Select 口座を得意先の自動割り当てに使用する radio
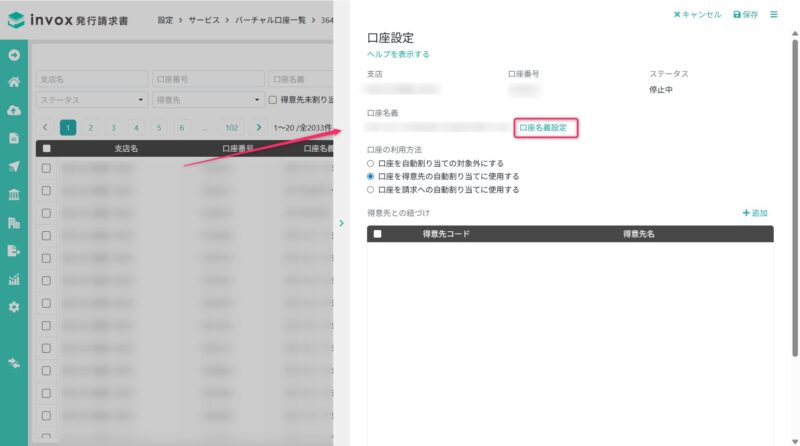The width and height of the screenshot is (800, 446). coord(370,176)
